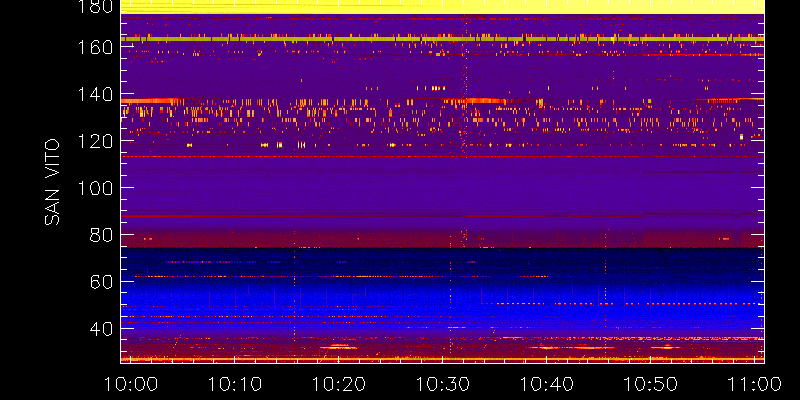Click the 120 frequency axis label
This screenshot has height=400, width=800.
tap(94, 141)
